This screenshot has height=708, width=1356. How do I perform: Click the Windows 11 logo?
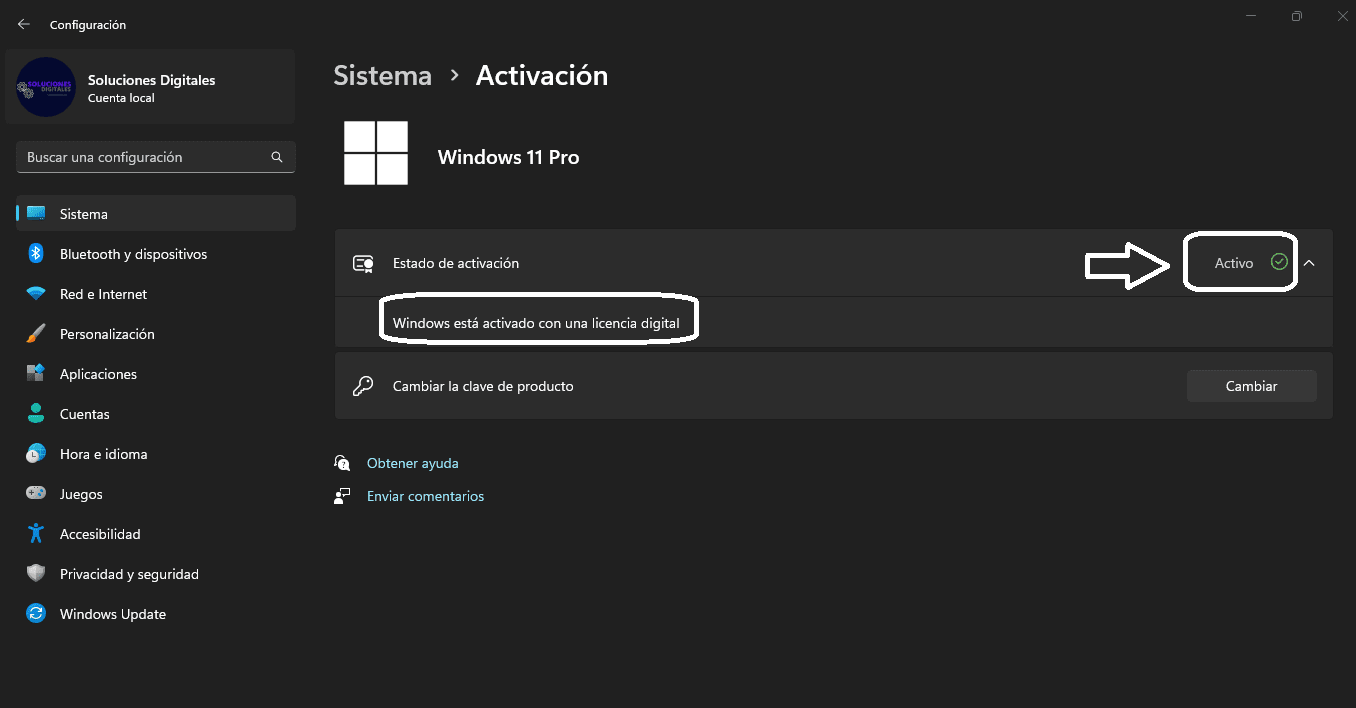pos(376,153)
